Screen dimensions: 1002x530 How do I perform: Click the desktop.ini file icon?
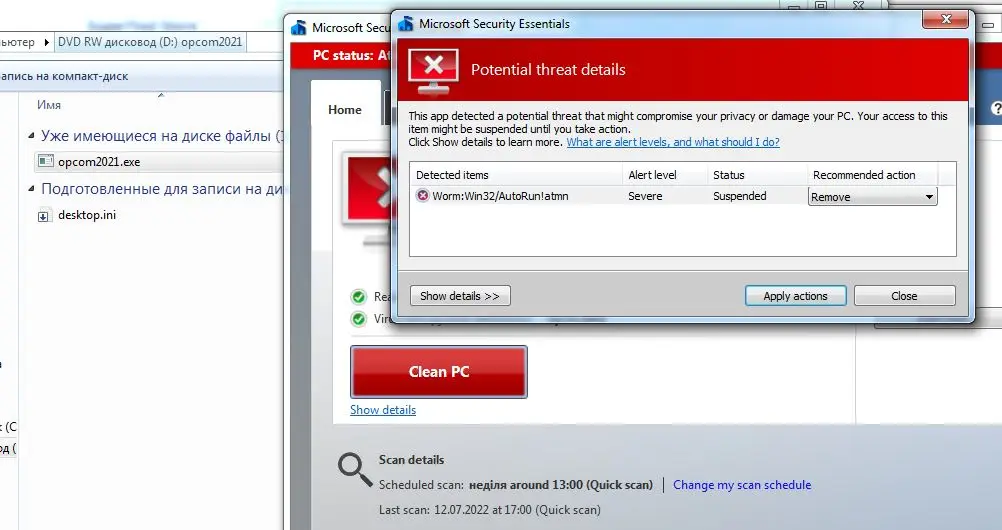click(43, 215)
